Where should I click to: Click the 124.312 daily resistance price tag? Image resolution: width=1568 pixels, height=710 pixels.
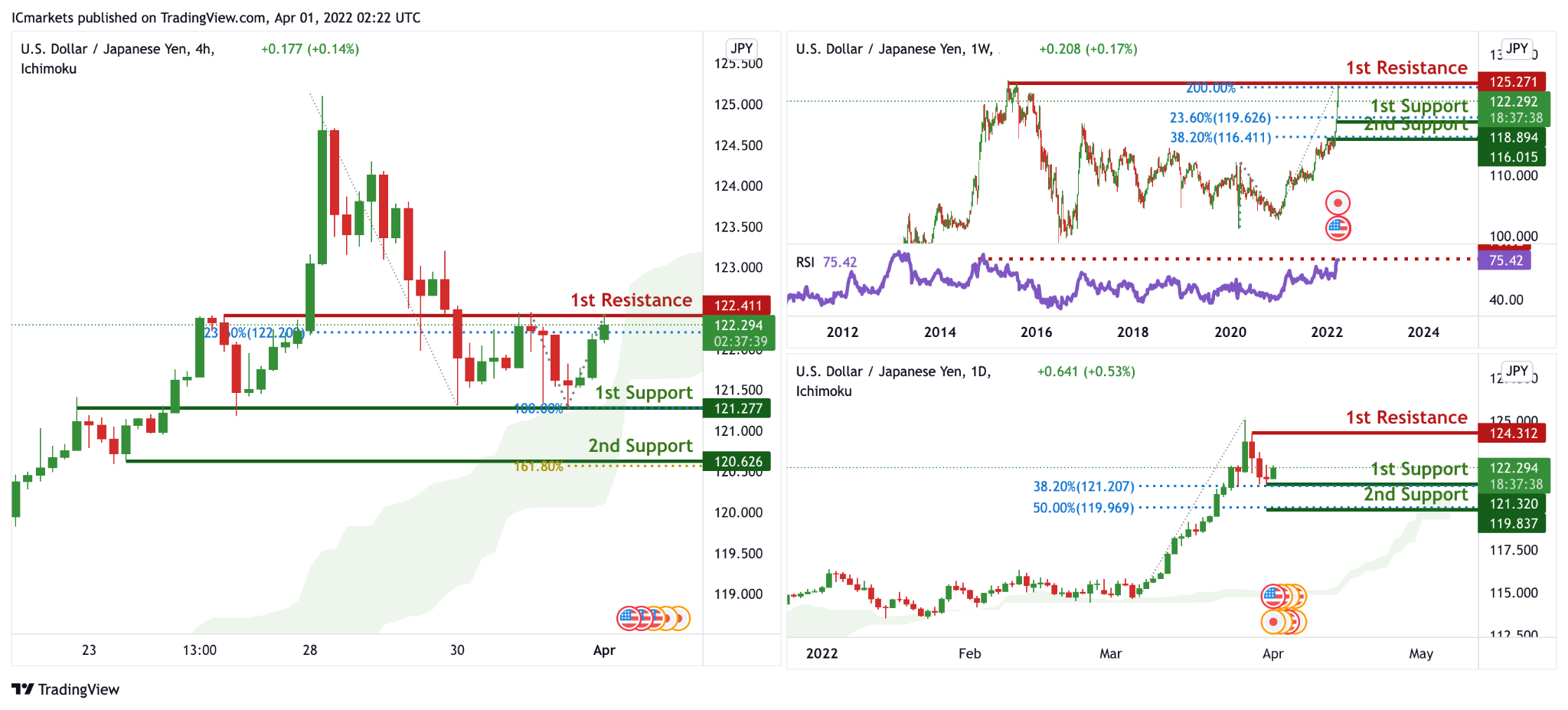1512,433
